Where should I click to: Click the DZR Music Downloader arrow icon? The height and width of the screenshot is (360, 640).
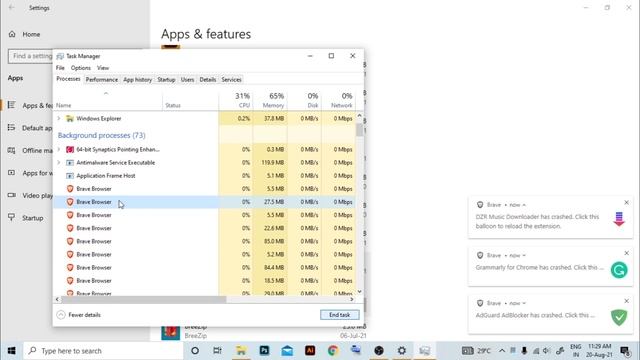[619, 219]
